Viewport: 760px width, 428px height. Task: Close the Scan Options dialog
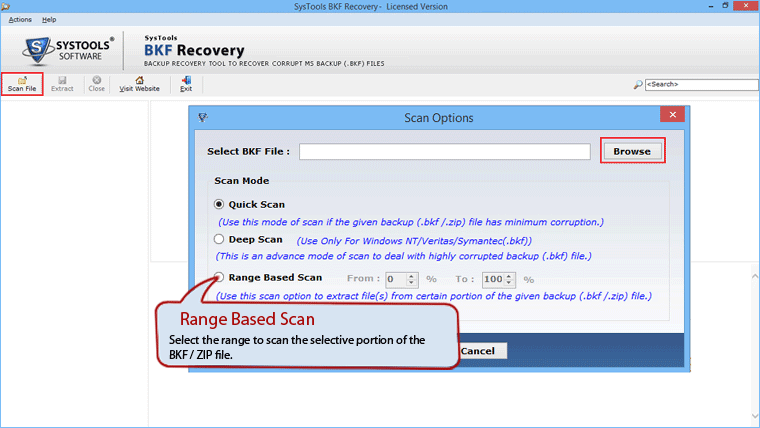coord(672,114)
